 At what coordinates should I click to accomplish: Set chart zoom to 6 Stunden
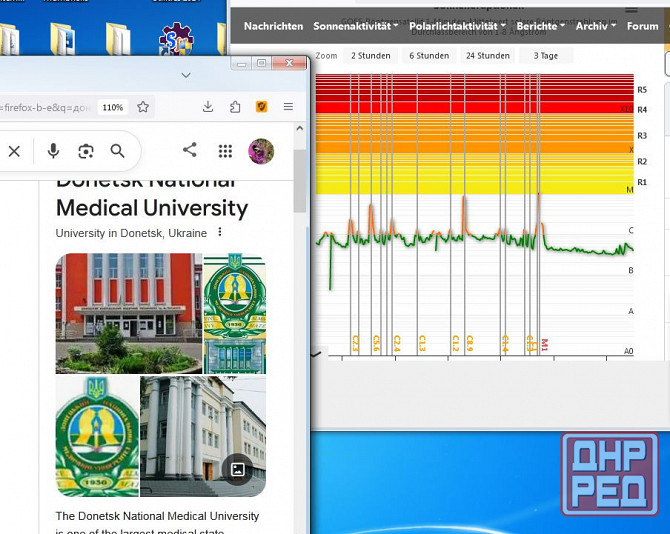429,56
